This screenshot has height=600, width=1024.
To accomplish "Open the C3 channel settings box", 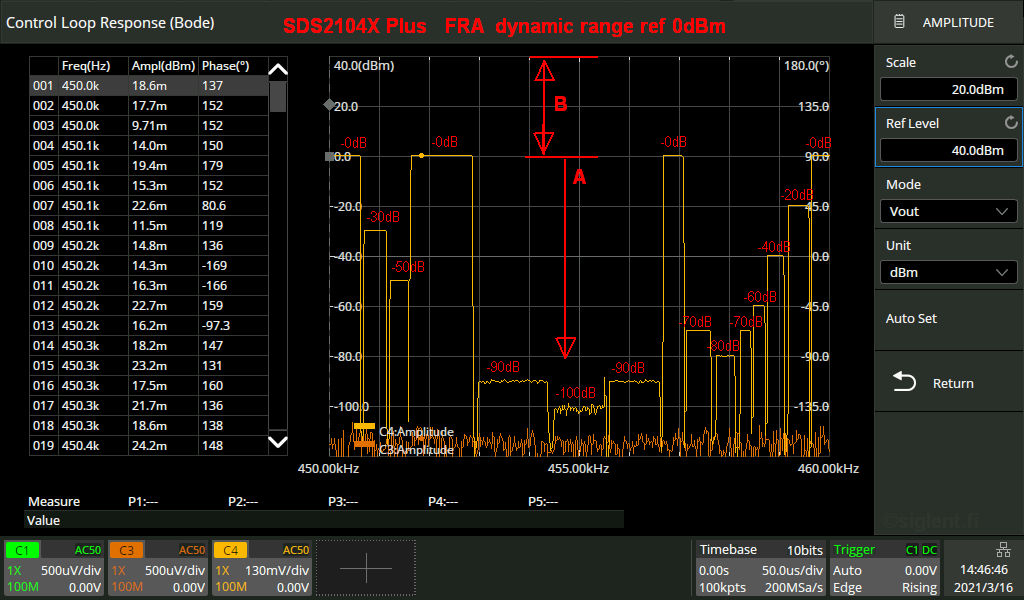I will pyautogui.click(x=159, y=568).
